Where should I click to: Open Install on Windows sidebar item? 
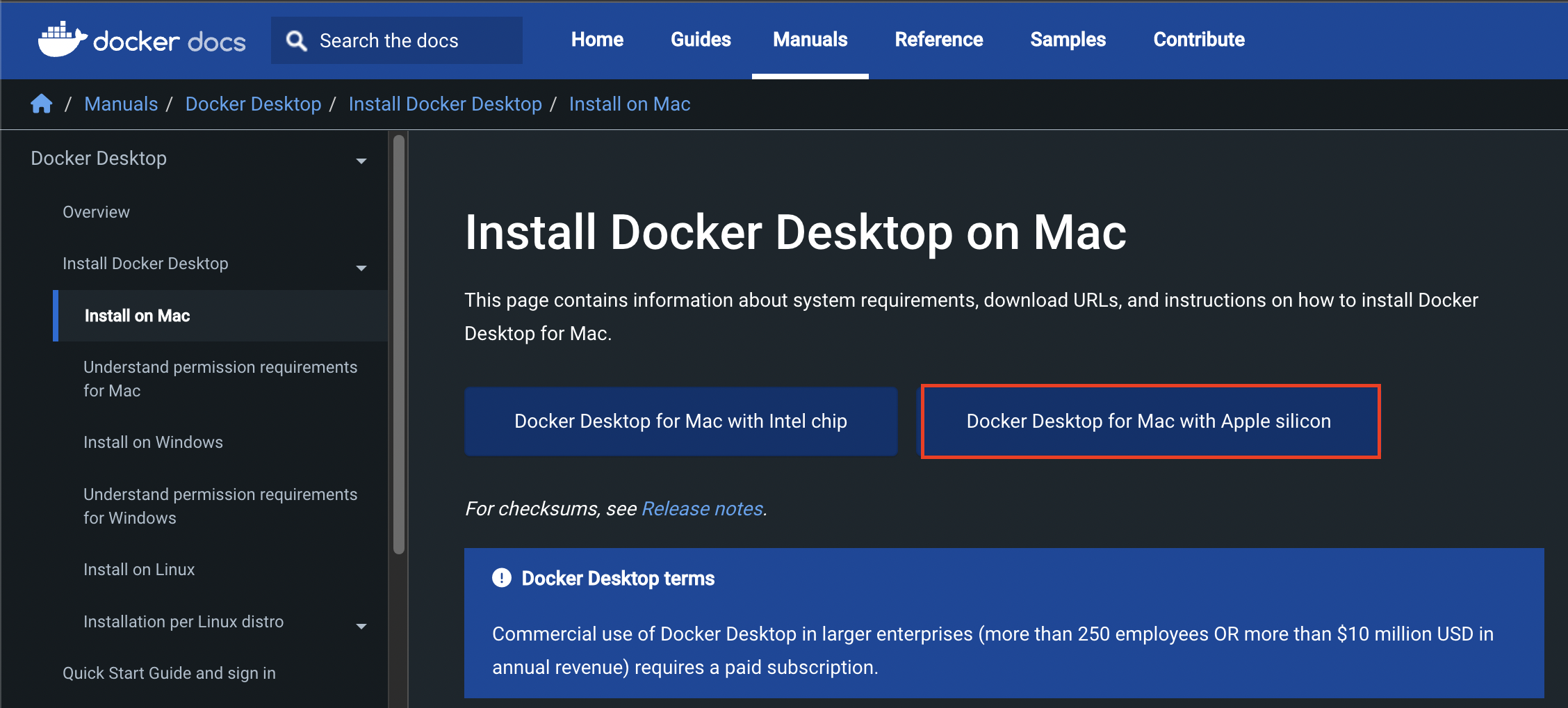(x=153, y=442)
